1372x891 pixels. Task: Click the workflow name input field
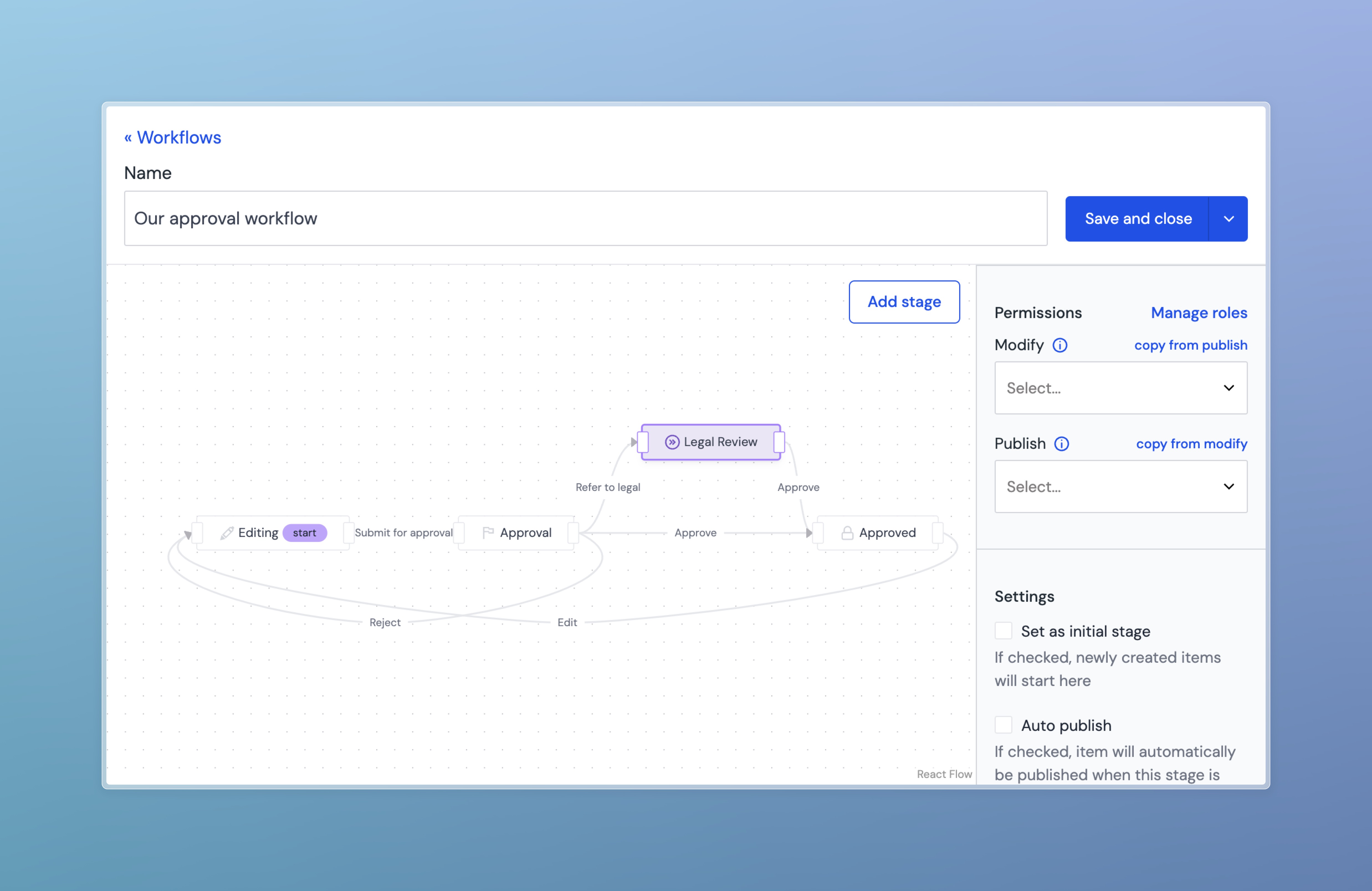[585, 218]
